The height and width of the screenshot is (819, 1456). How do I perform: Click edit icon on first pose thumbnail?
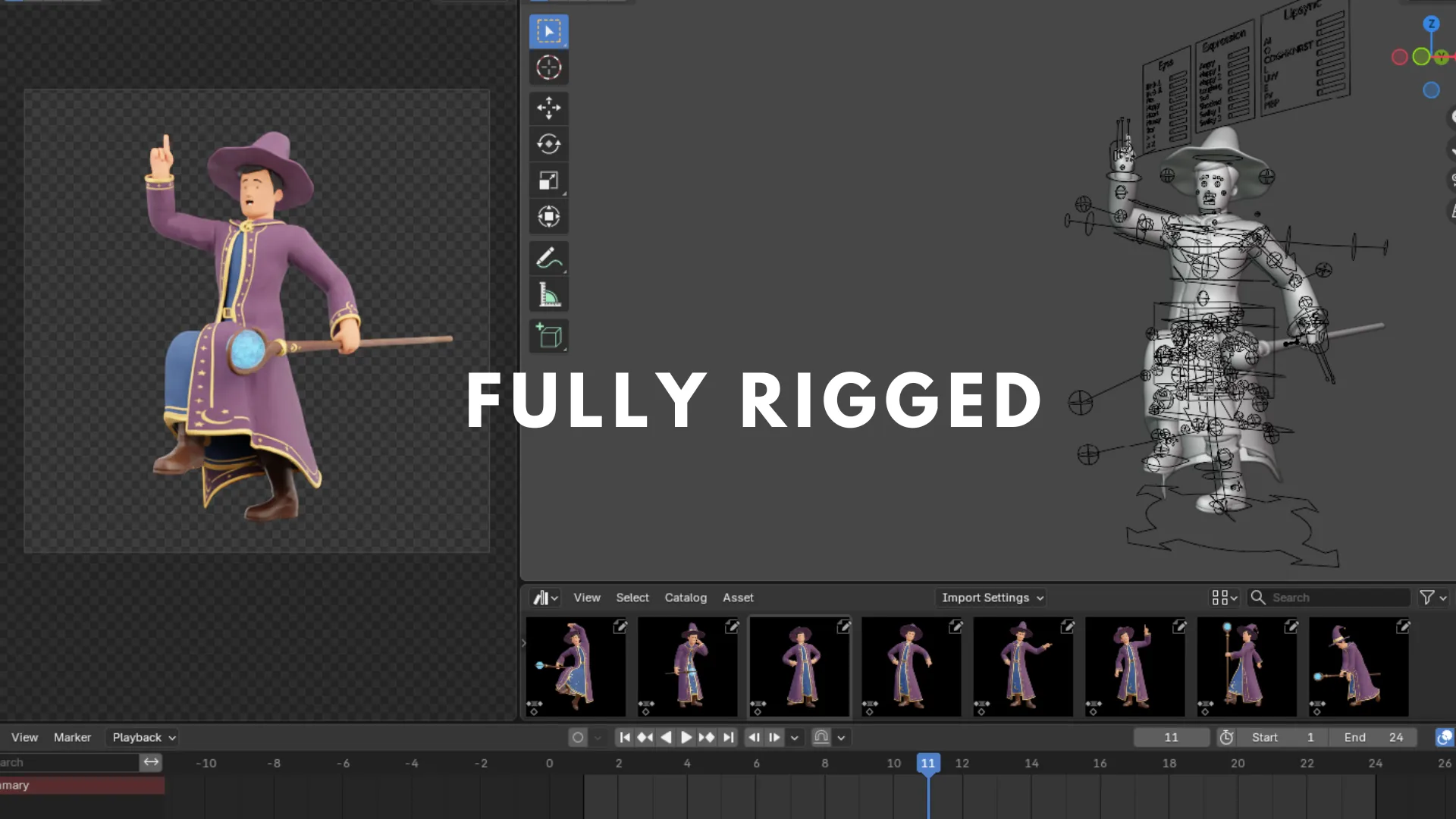click(620, 626)
